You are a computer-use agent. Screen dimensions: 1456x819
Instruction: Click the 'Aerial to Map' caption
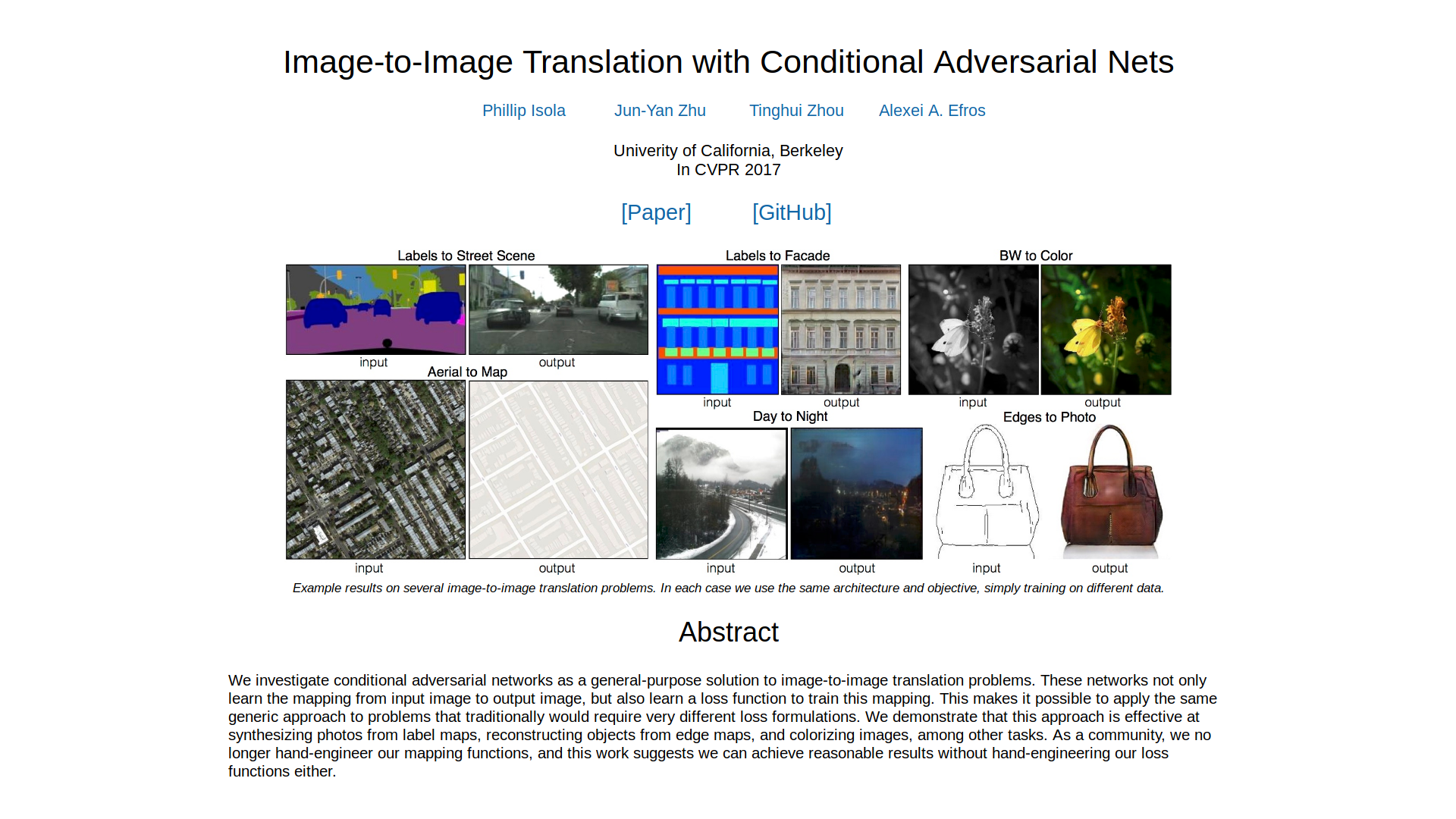(x=467, y=372)
